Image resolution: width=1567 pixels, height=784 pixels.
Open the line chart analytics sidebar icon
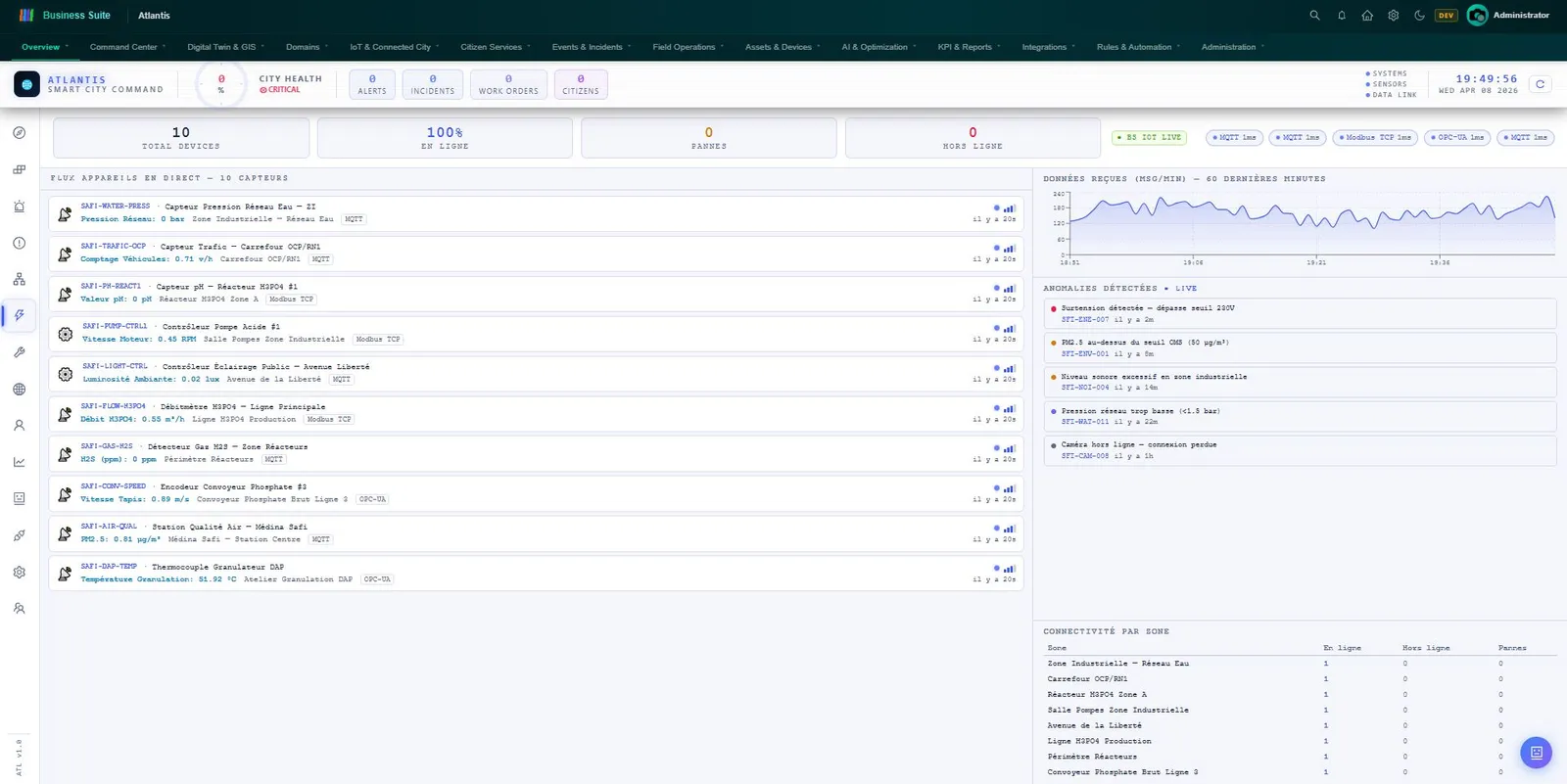20,462
